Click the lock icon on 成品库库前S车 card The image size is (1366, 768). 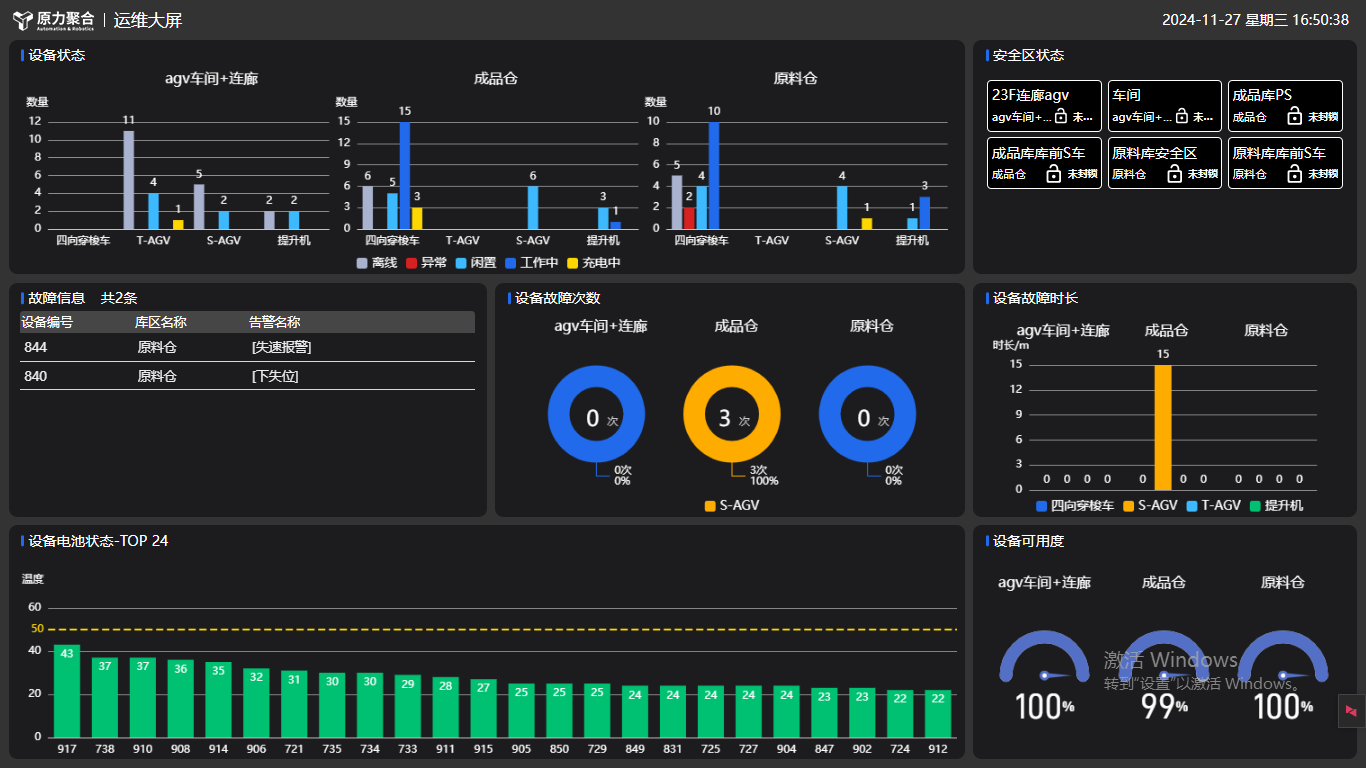[x=1053, y=174]
